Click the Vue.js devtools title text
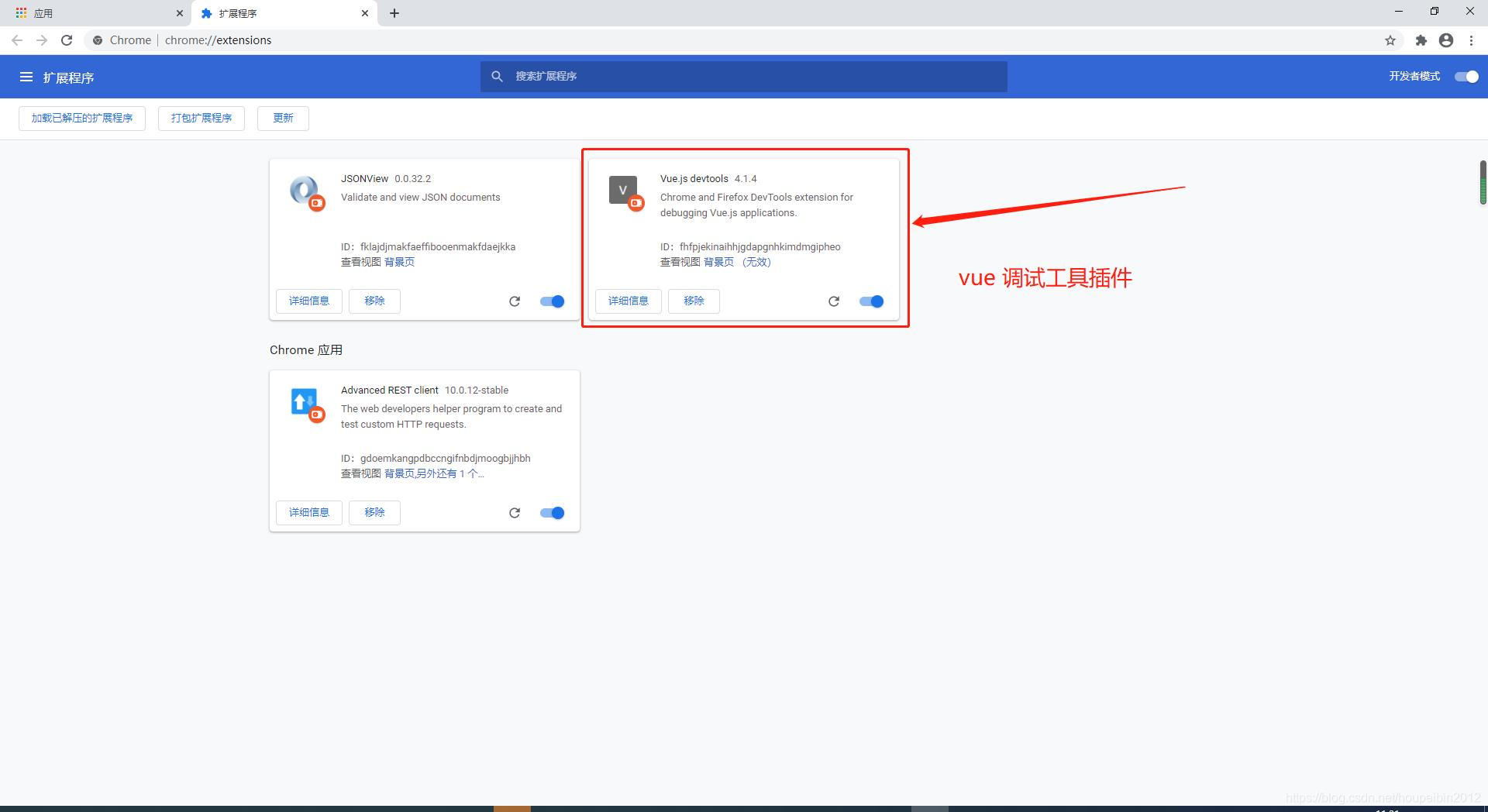The height and width of the screenshot is (812, 1488). (694, 179)
